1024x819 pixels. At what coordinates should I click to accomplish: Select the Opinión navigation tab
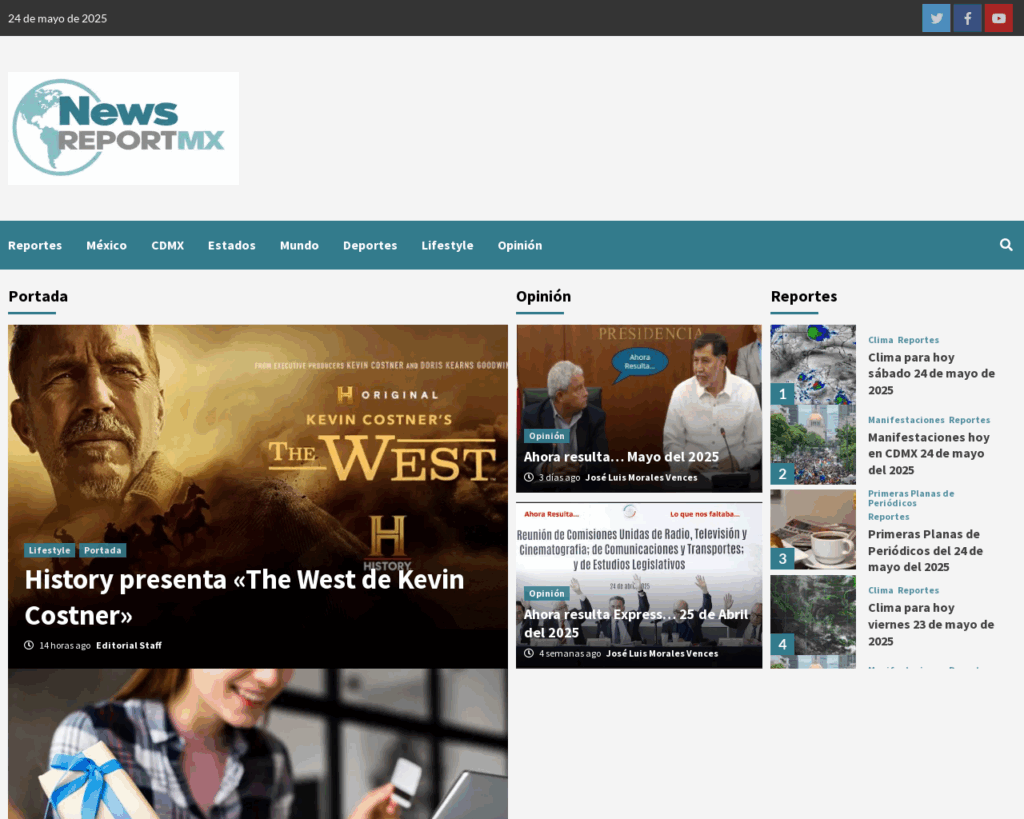519,245
